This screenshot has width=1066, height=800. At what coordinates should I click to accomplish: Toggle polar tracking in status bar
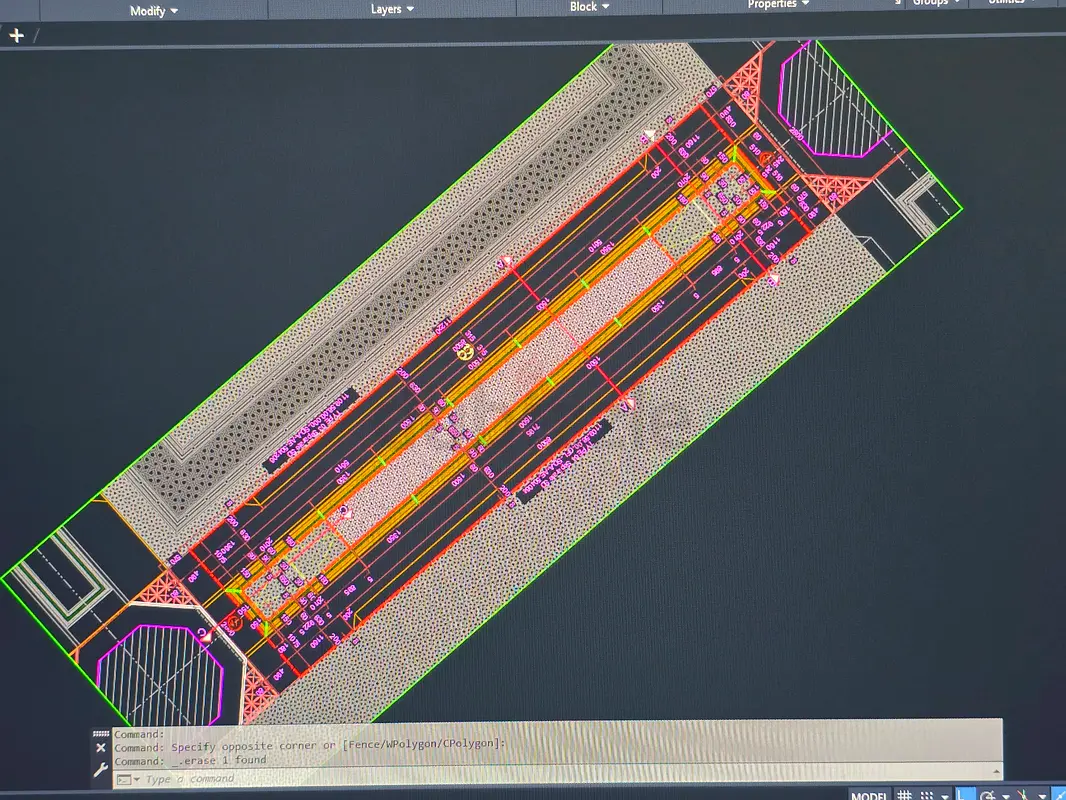point(988,795)
